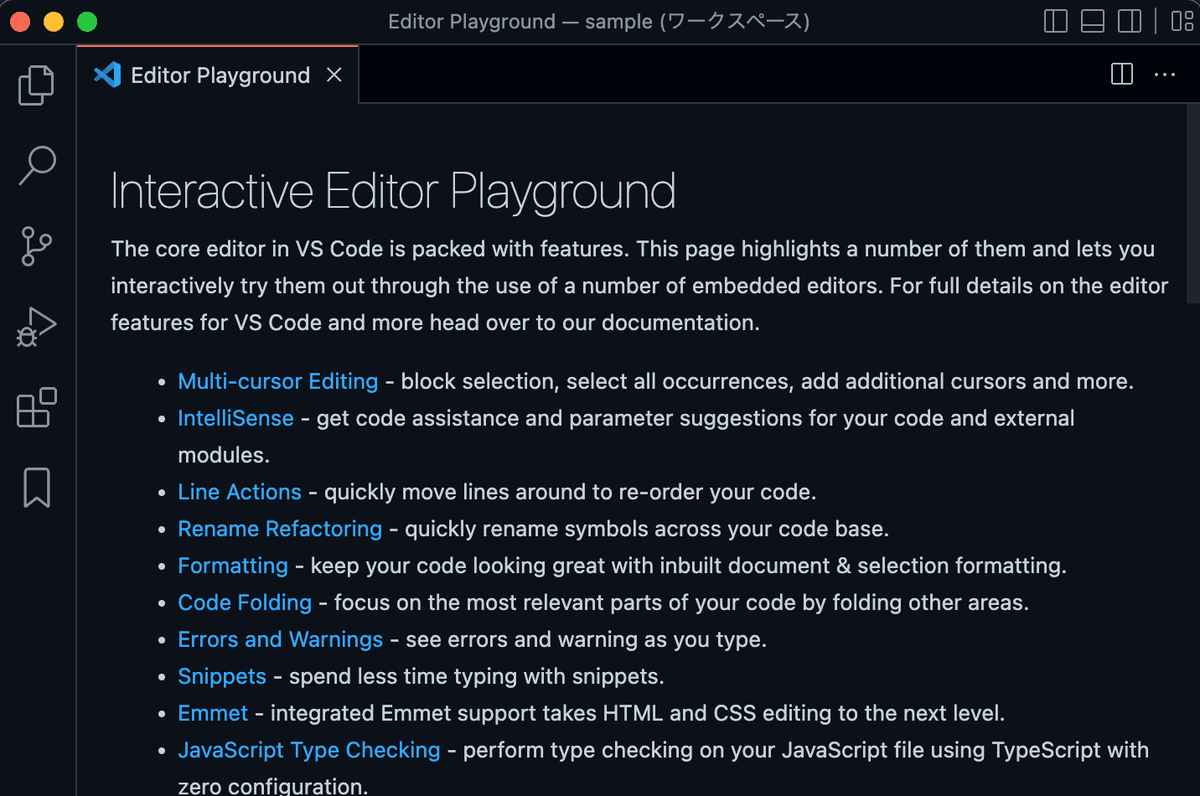Open the Source Control view

point(37,246)
